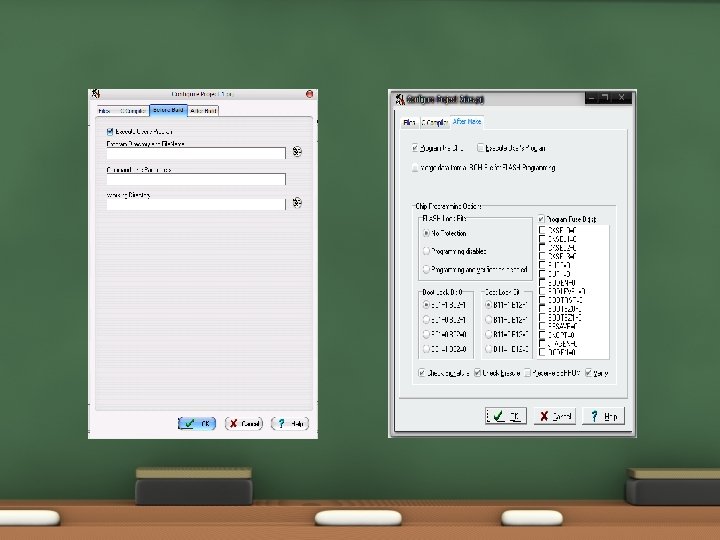
Task: Click OK in left window
Action: point(197,423)
